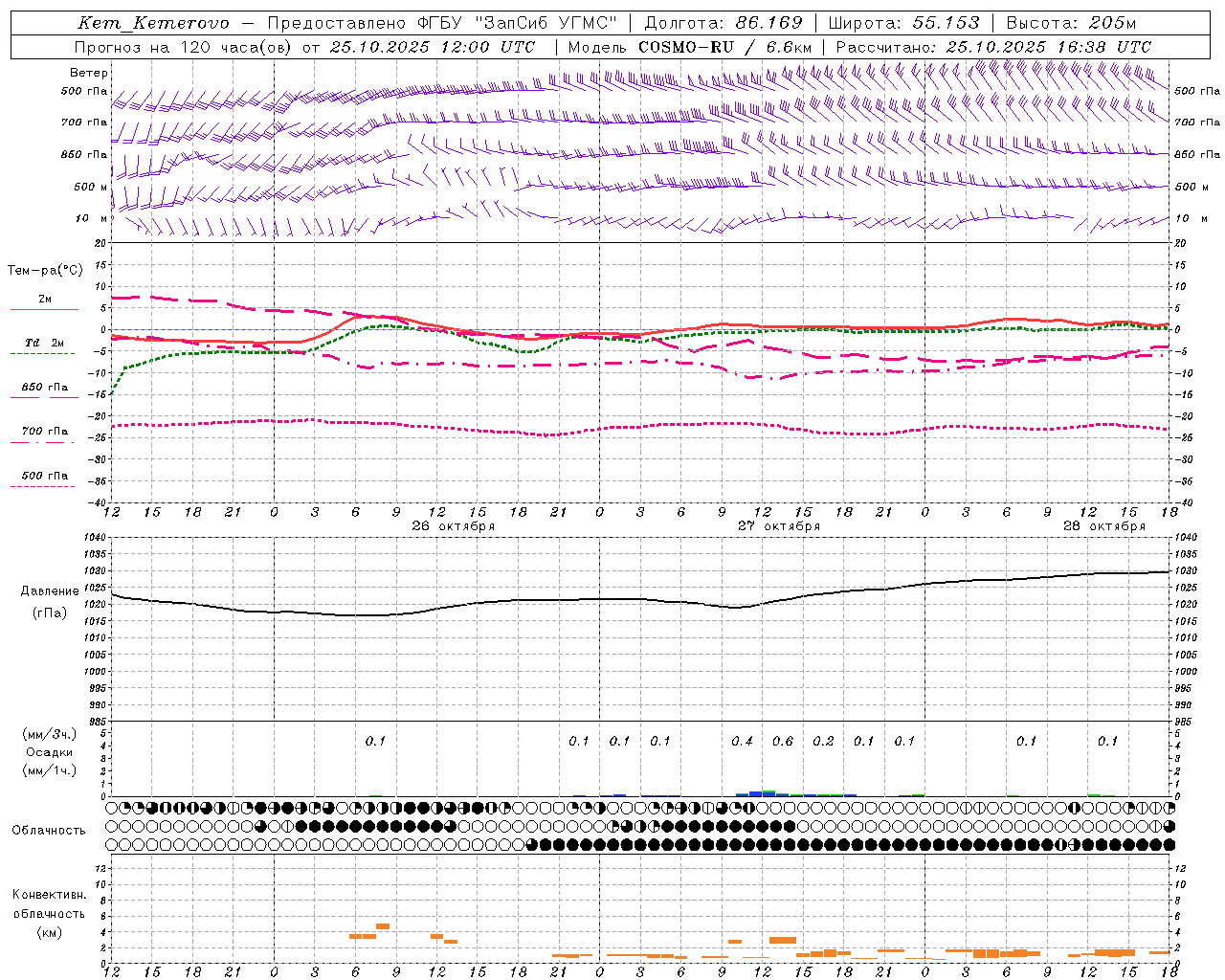Click the 28 октября date label
Viewport: 1225px width, 980px height.
click(x=1104, y=525)
